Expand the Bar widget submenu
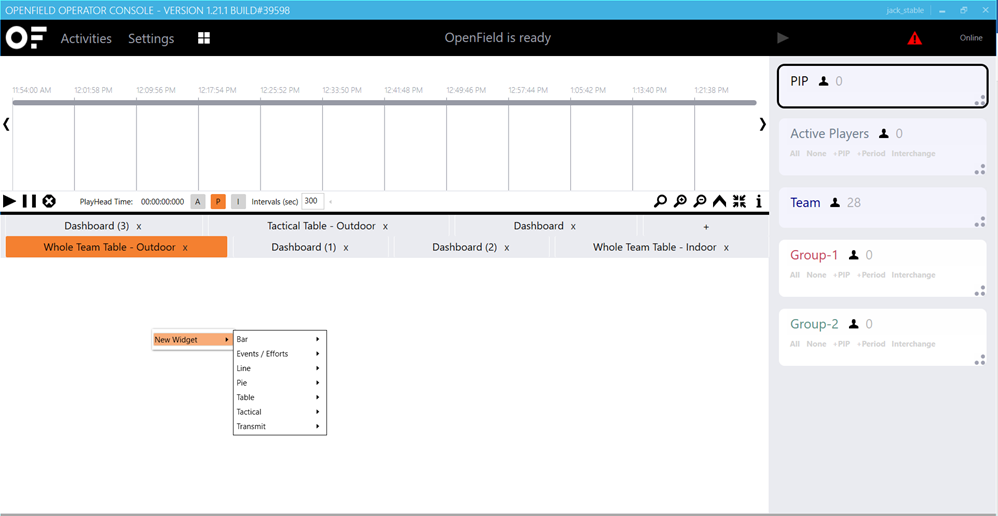Screen dimensions: 998x516 (279, 339)
